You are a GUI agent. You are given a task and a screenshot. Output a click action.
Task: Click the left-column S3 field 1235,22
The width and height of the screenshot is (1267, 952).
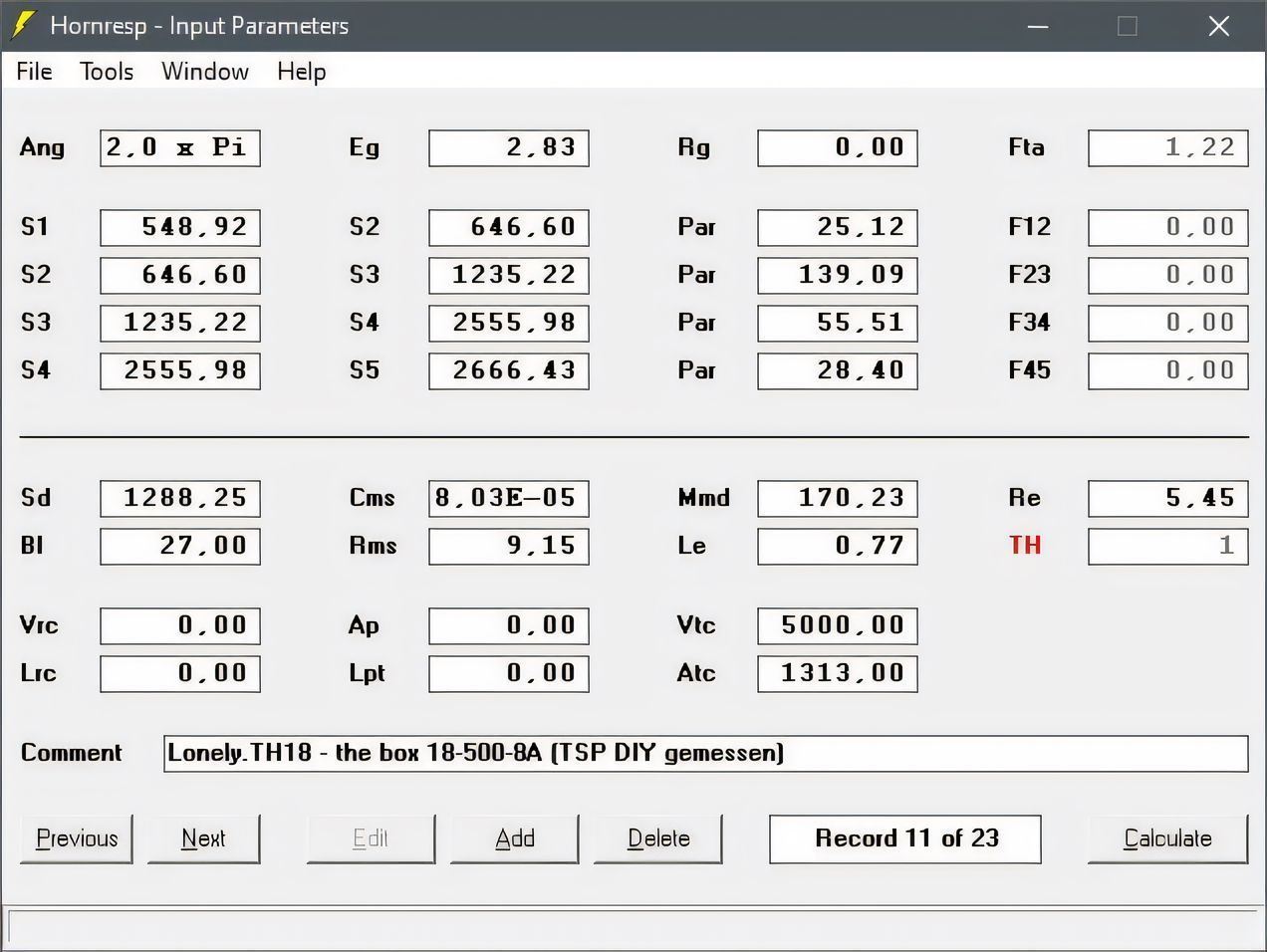coord(180,323)
